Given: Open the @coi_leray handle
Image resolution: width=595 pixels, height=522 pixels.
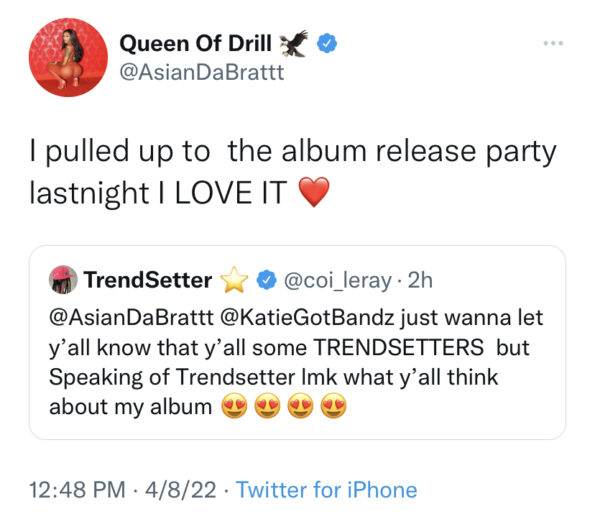Looking at the screenshot, I should coord(338,281).
